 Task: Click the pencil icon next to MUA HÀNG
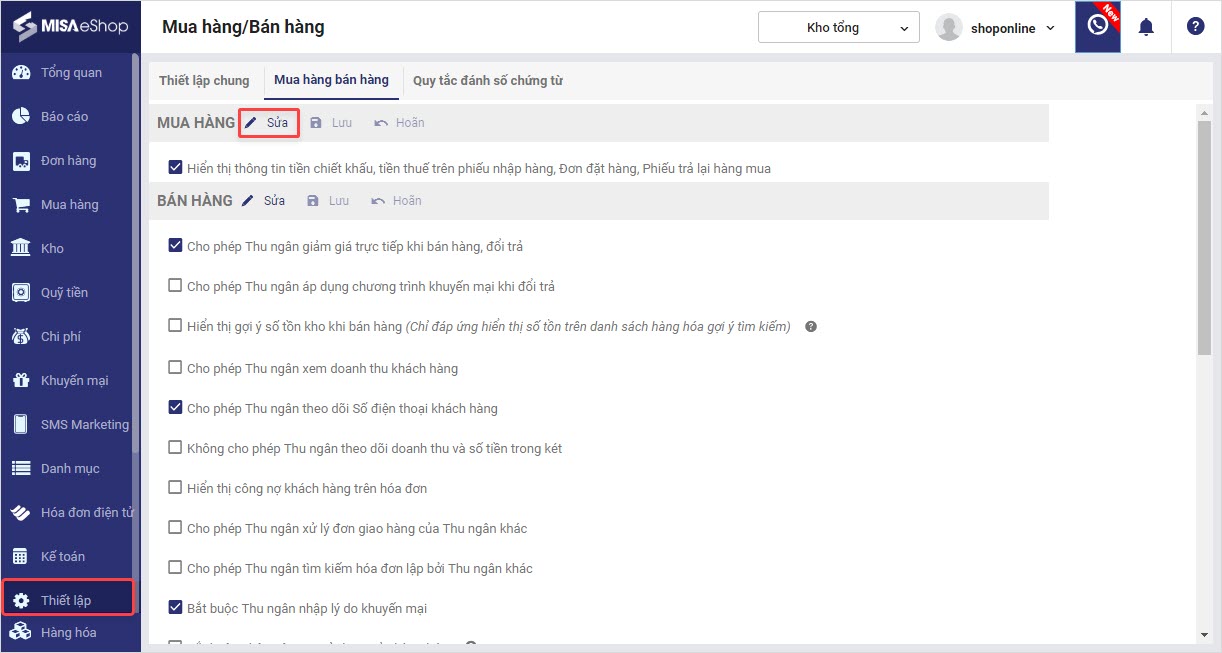click(x=251, y=123)
